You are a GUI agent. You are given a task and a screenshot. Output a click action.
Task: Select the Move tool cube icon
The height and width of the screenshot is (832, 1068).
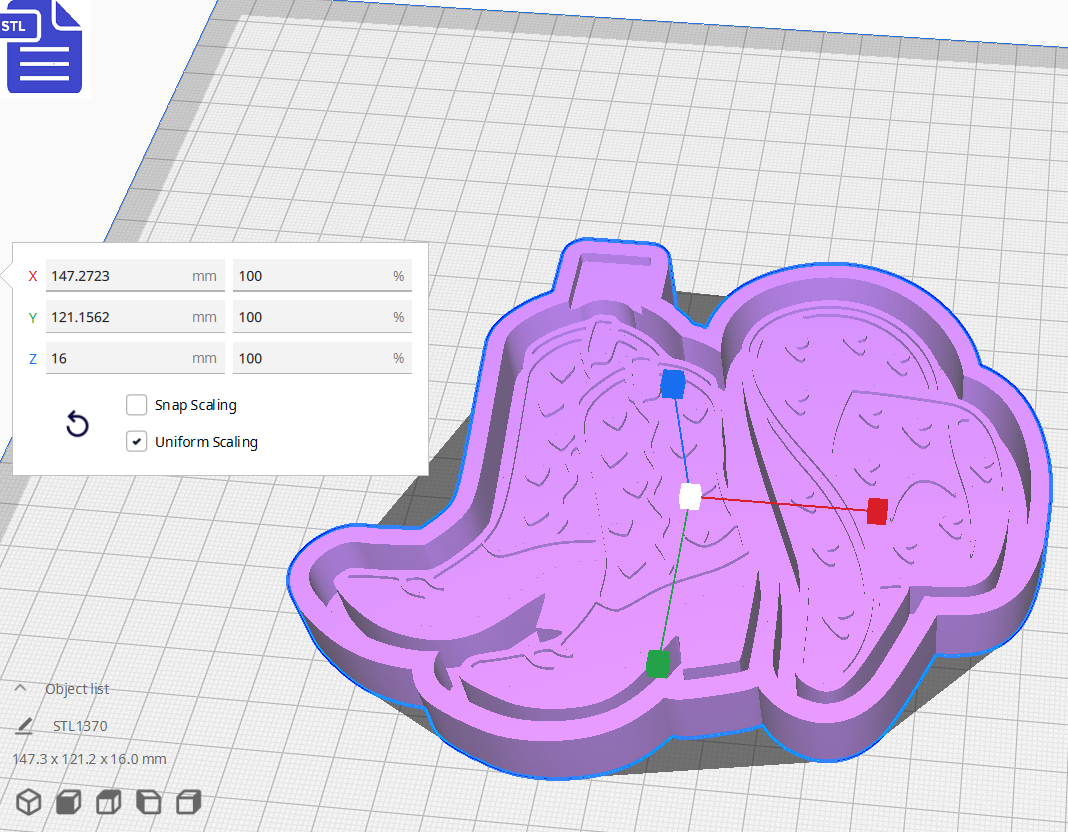pos(28,801)
